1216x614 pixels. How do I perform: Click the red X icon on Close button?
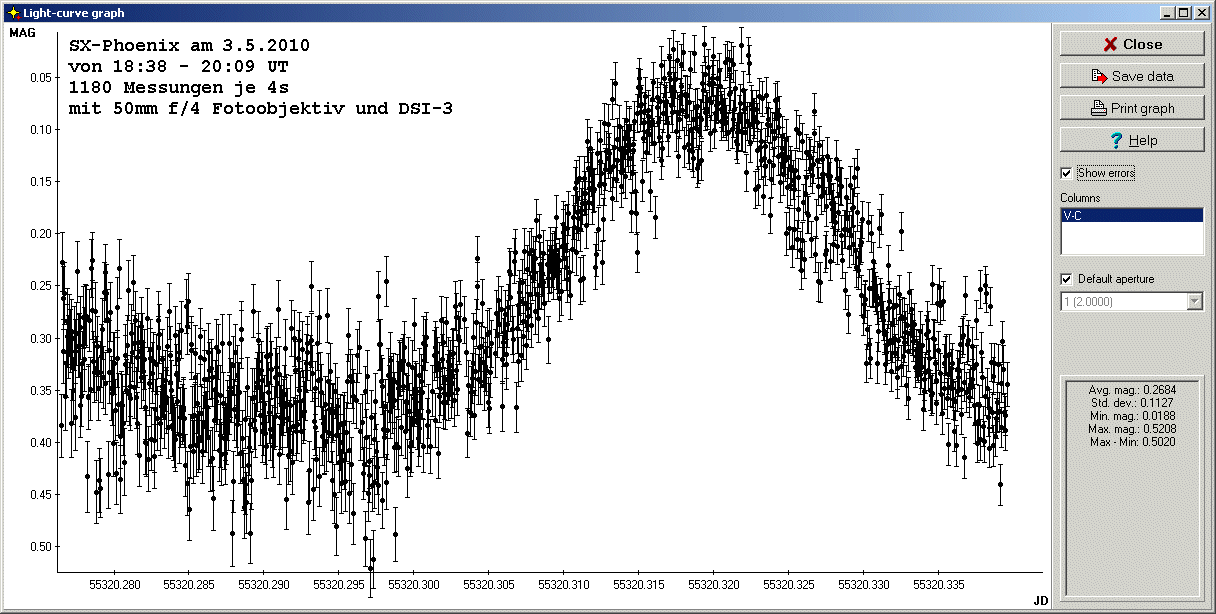[x=1109, y=44]
